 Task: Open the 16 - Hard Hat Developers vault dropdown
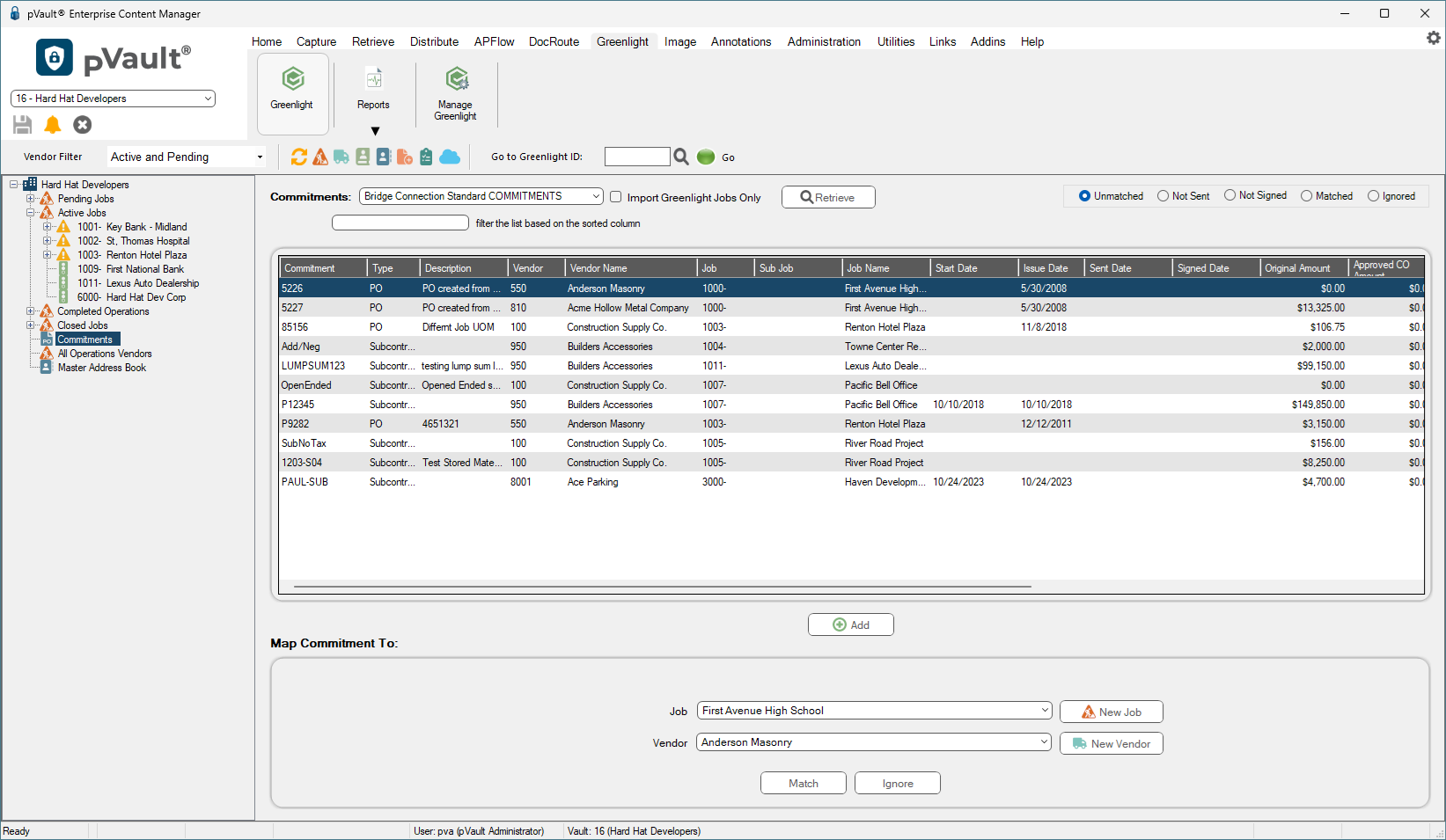(x=113, y=99)
